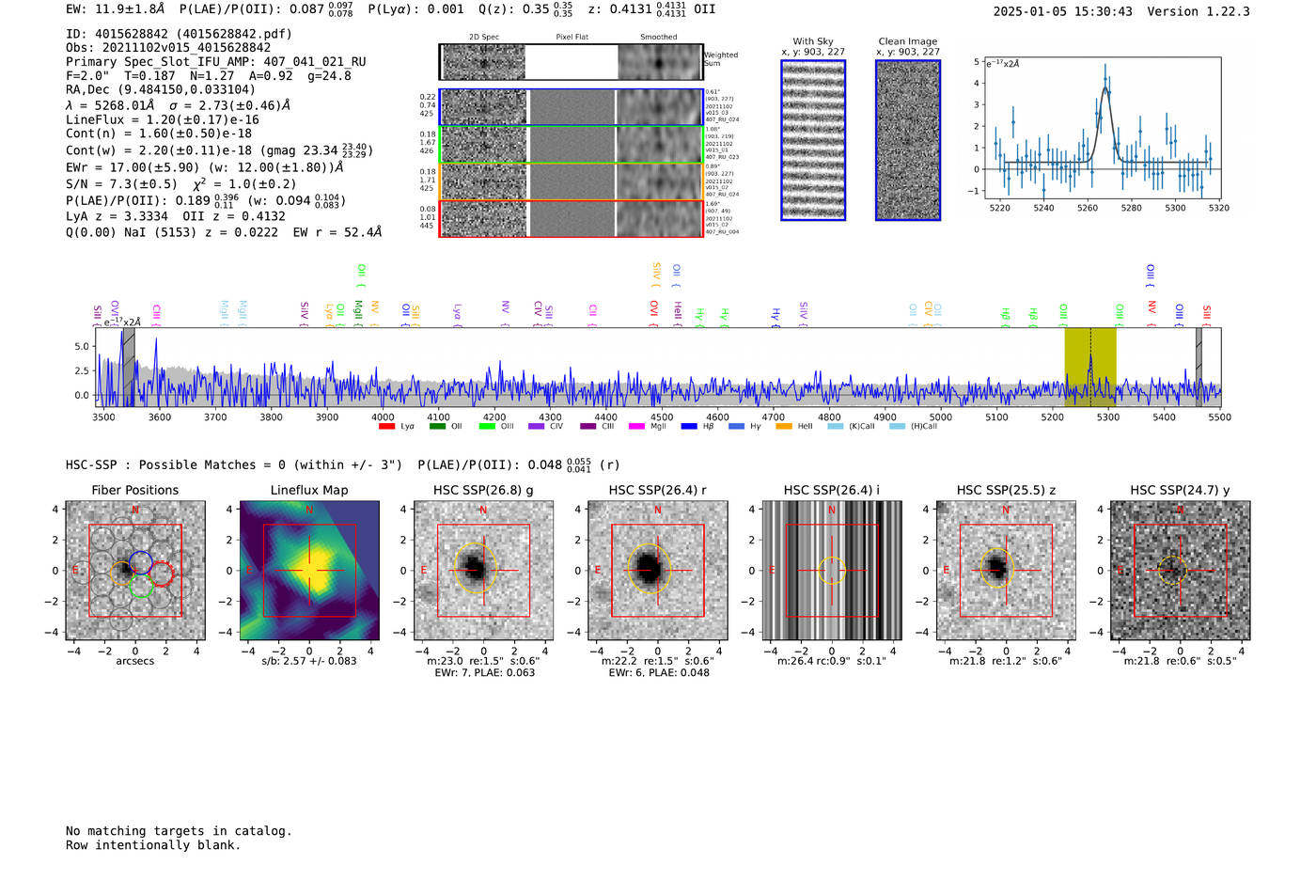
Task: Click the Row intentionally blank text
Action: (x=153, y=845)
